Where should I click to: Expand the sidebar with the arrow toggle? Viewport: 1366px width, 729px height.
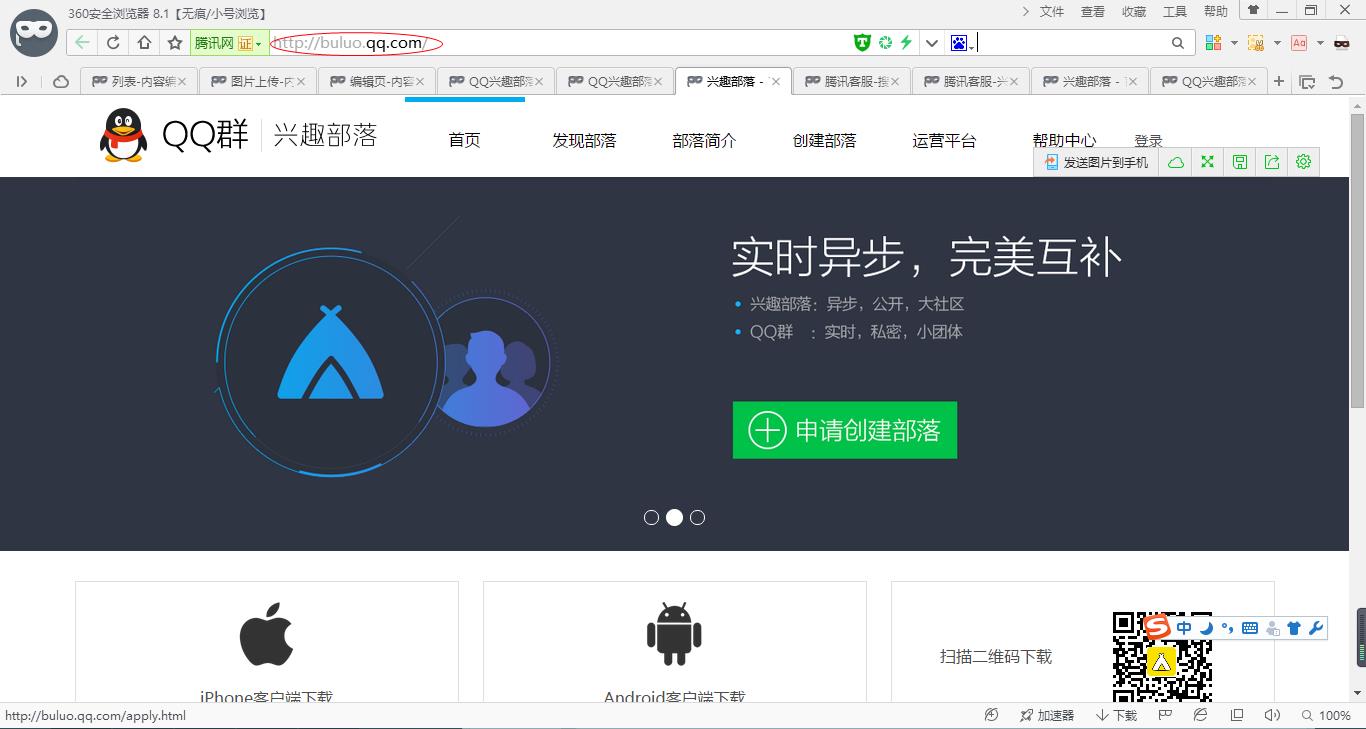[x=22, y=82]
